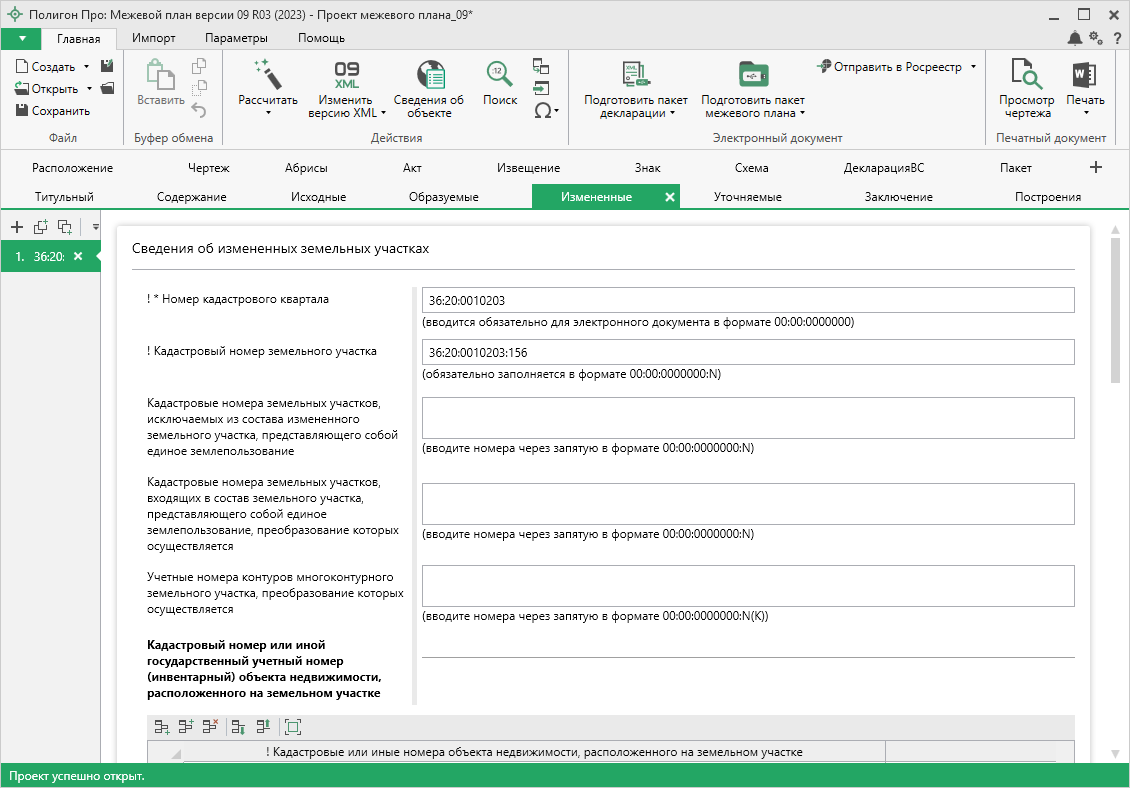Expand Подготовить пакет межевого плана menu
This screenshot has height=788, width=1130.
[802, 113]
